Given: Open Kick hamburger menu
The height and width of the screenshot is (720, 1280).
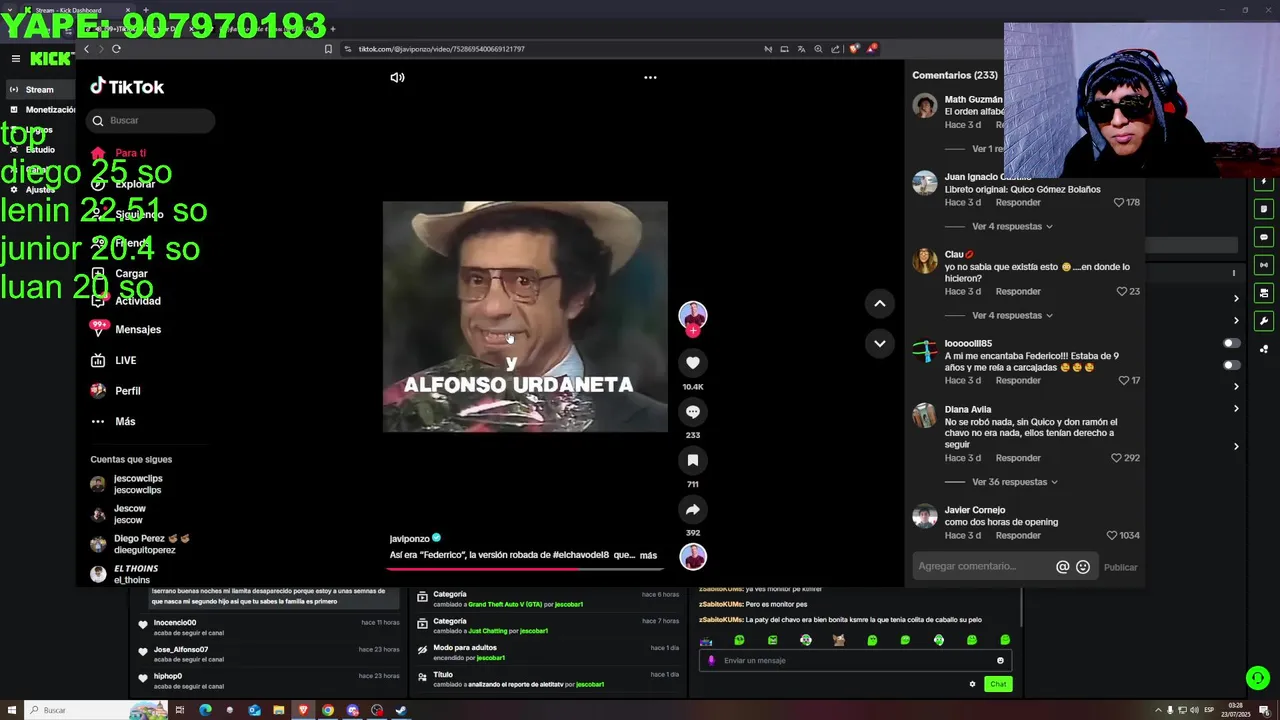Looking at the screenshot, I should [15, 59].
